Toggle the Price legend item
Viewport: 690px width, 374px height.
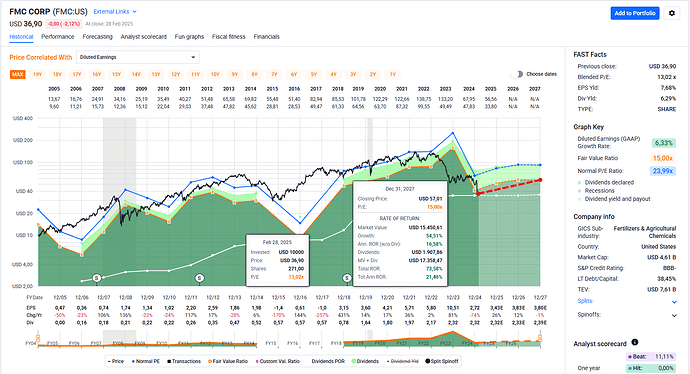tap(116, 361)
